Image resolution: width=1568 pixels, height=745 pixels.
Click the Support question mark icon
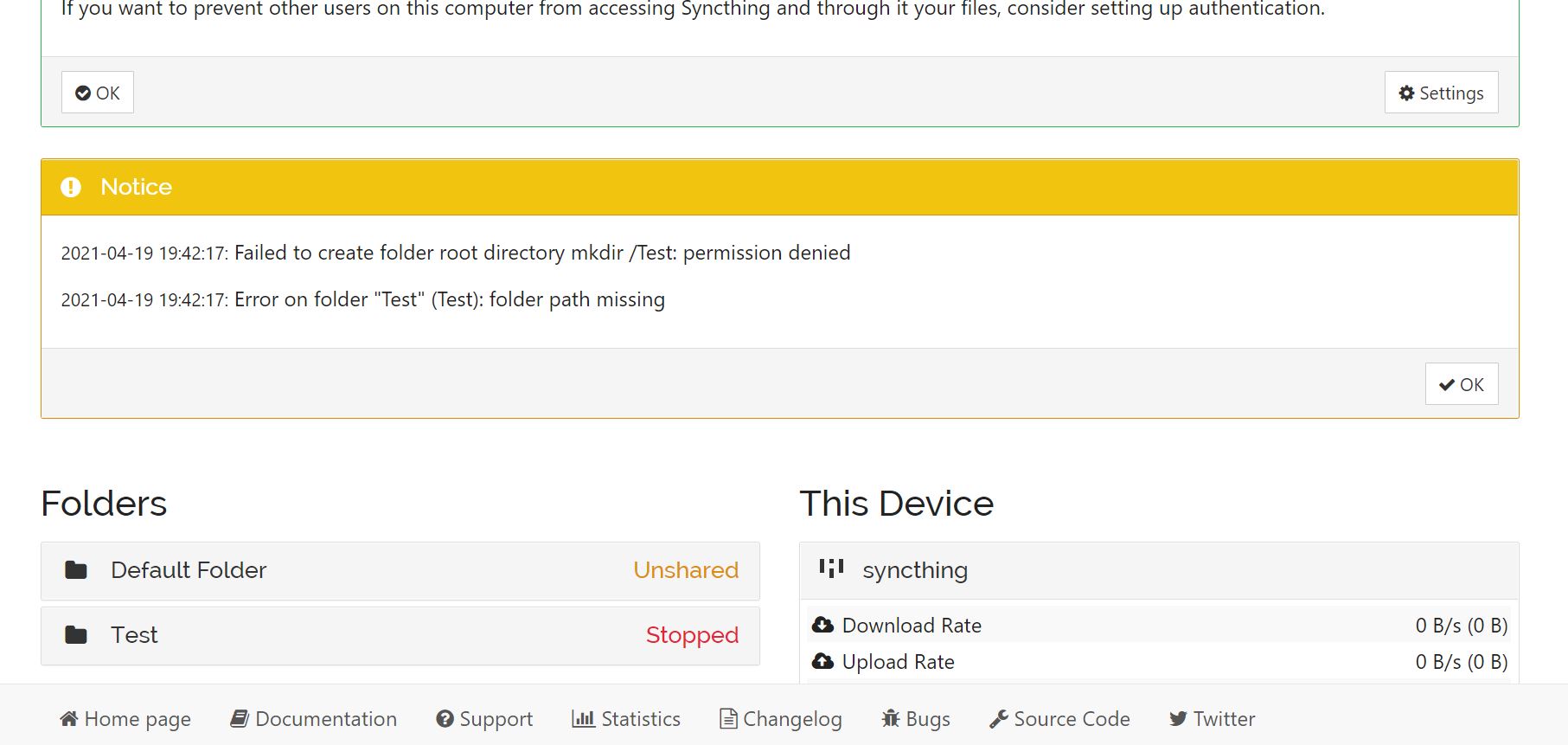(x=445, y=719)
